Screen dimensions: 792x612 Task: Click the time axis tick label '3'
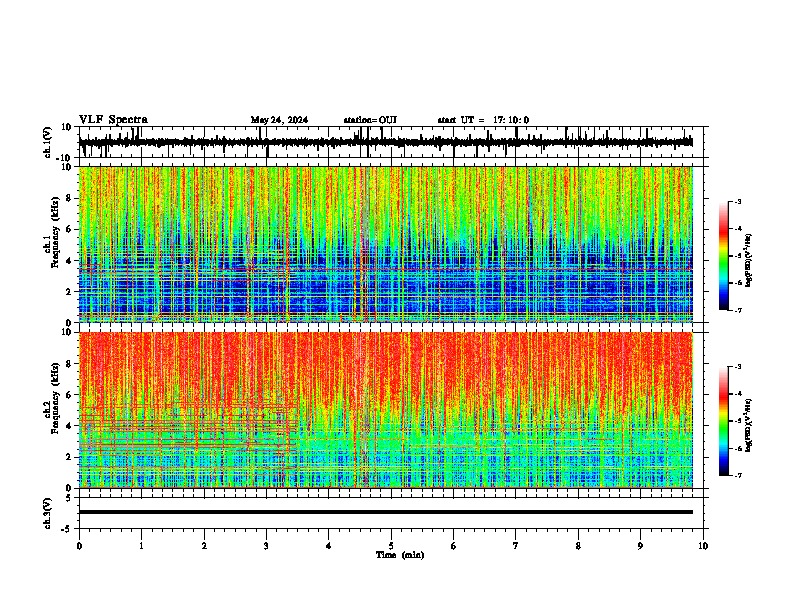[266, 546]
